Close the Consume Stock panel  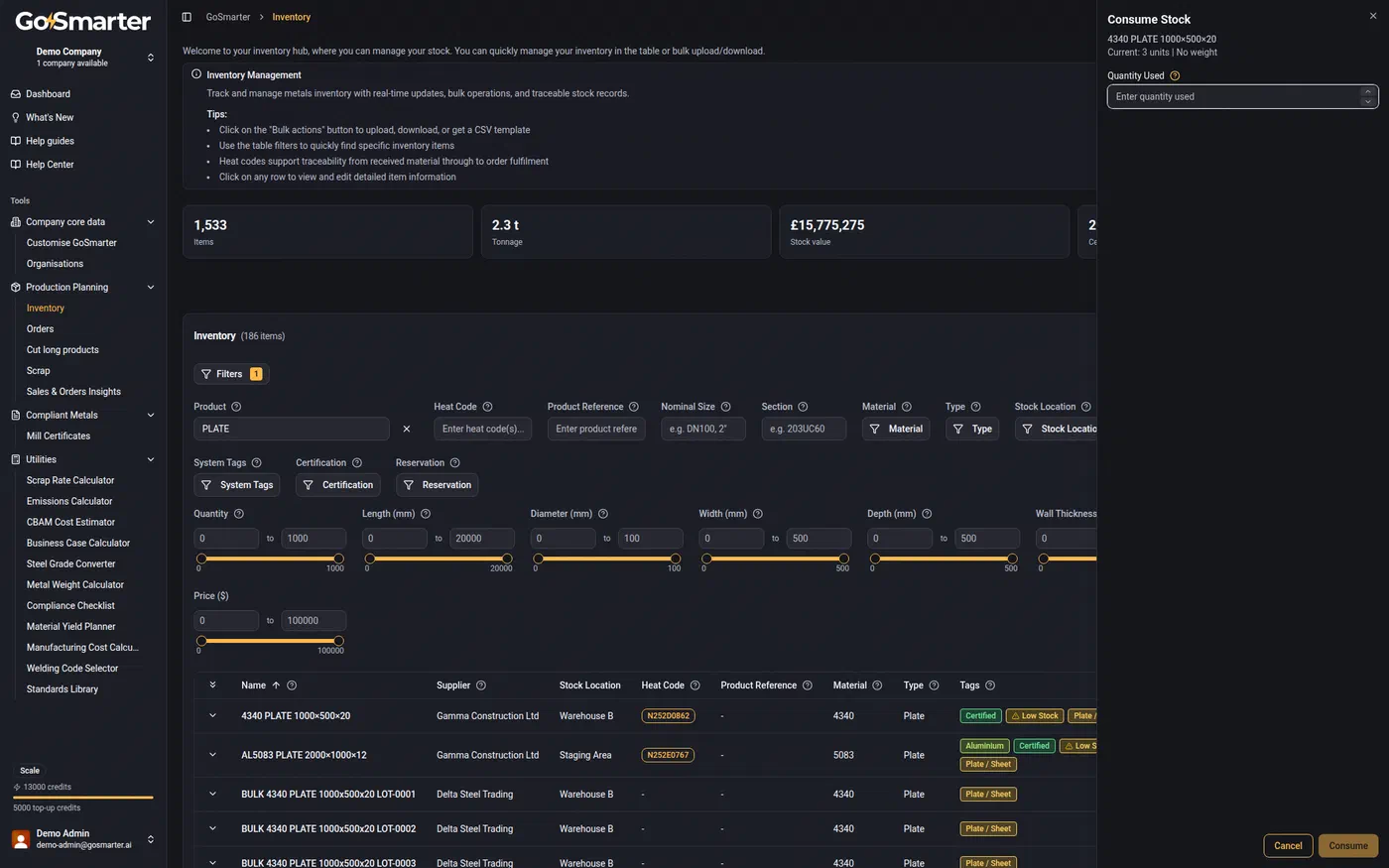click(1373, 16)
